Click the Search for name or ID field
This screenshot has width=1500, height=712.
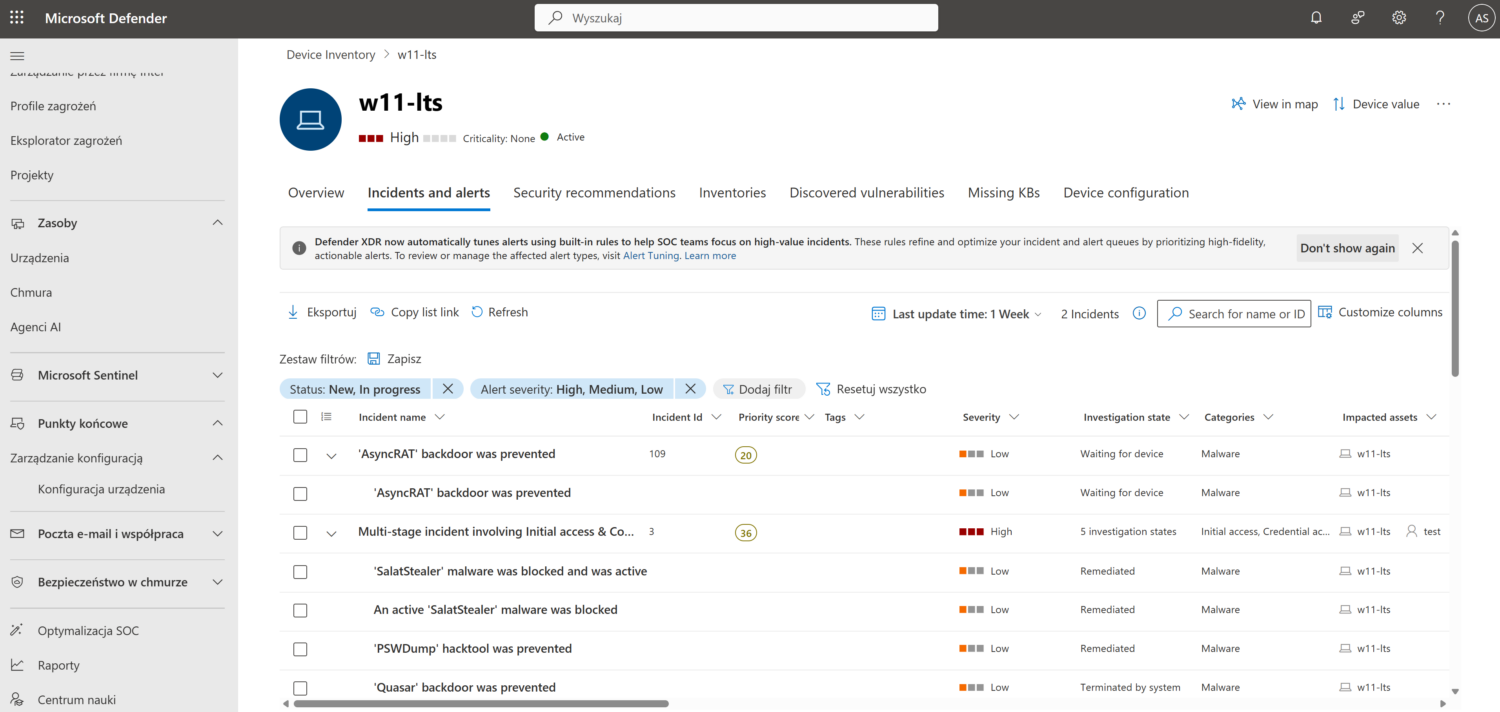[1234, 313]
